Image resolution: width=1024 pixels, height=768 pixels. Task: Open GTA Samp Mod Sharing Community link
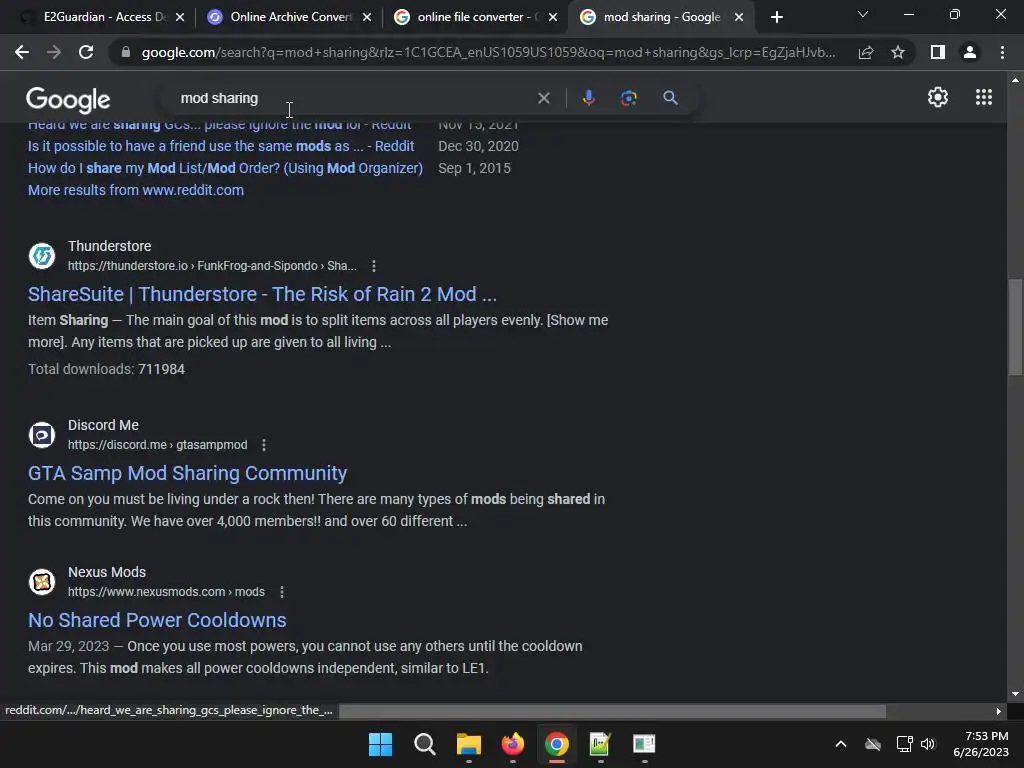pos(187,473)
